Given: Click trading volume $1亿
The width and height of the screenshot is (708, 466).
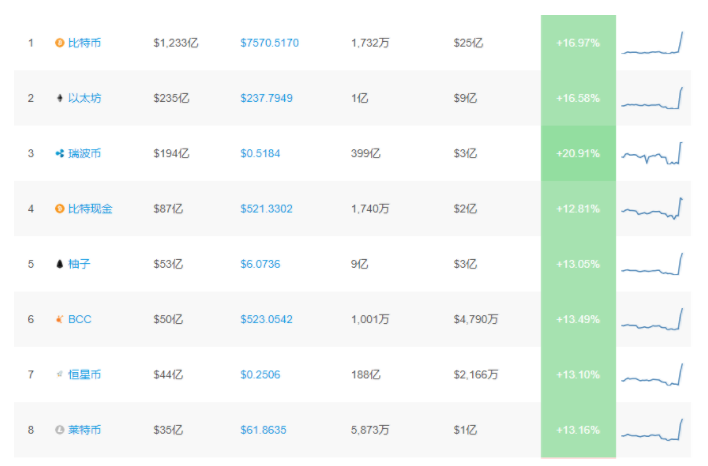Looking at the screenshot, I should pyautogui.click(x=465, y=430).
